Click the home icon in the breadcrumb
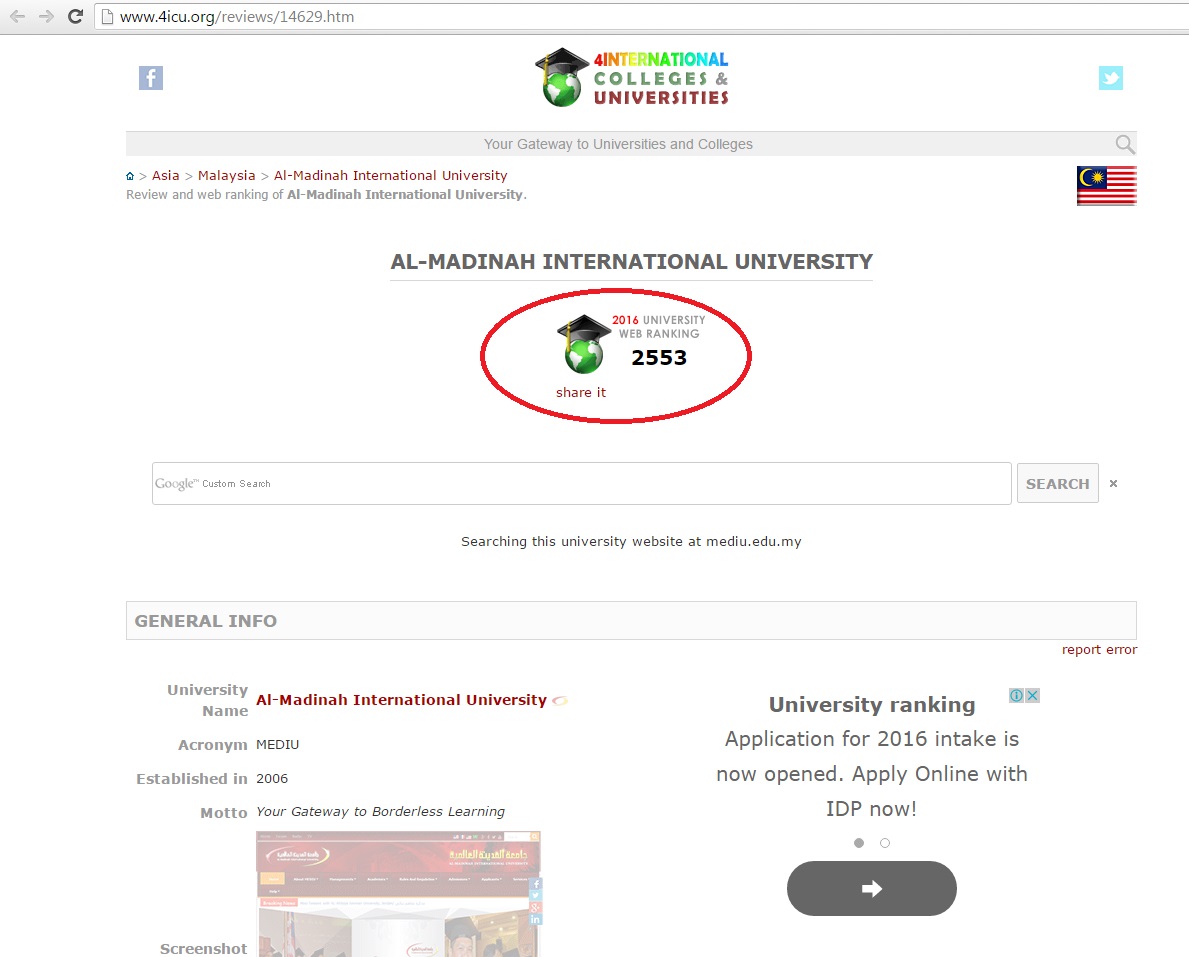The image size is (1189, 957). (130, 176)
